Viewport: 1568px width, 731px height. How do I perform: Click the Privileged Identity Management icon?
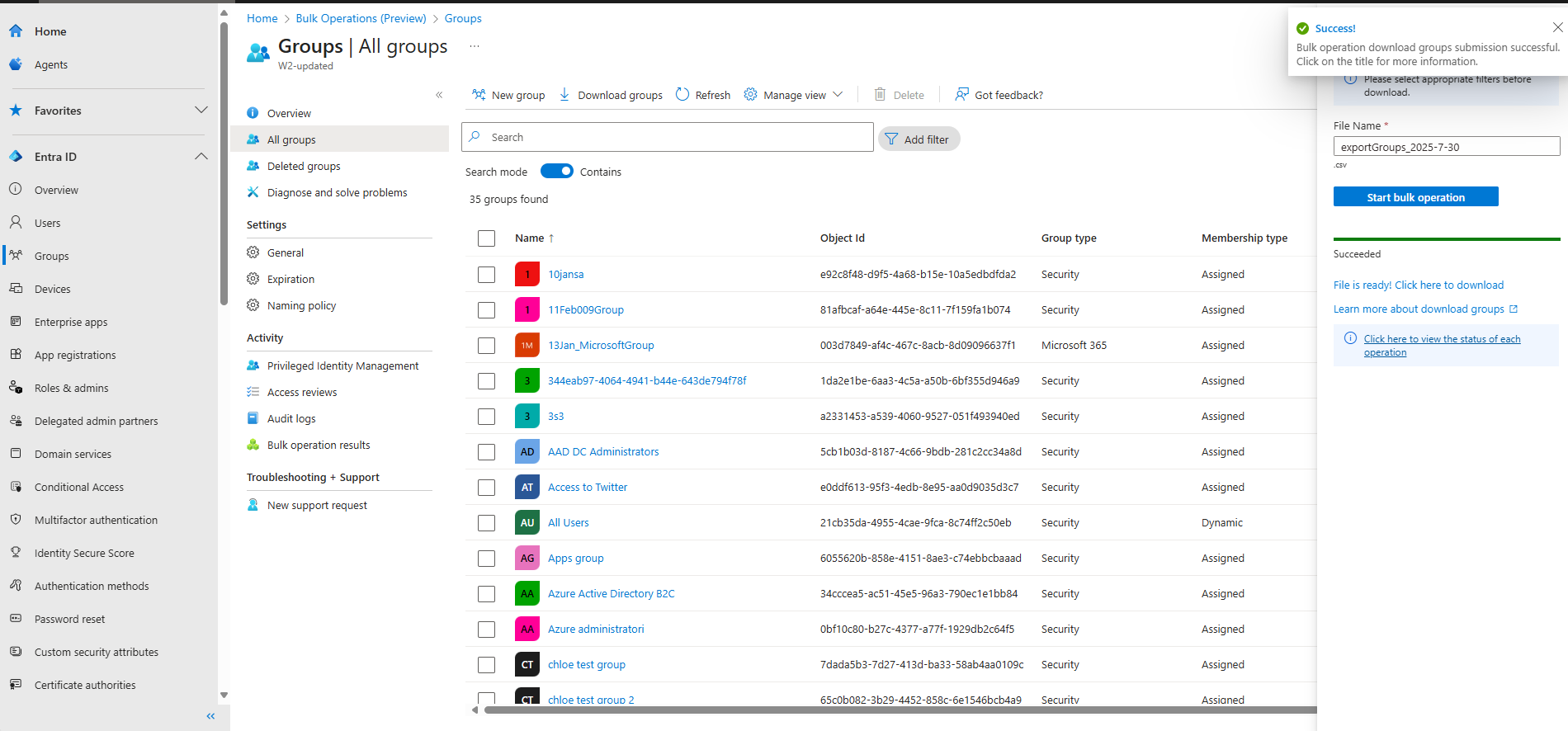(253, 365)
